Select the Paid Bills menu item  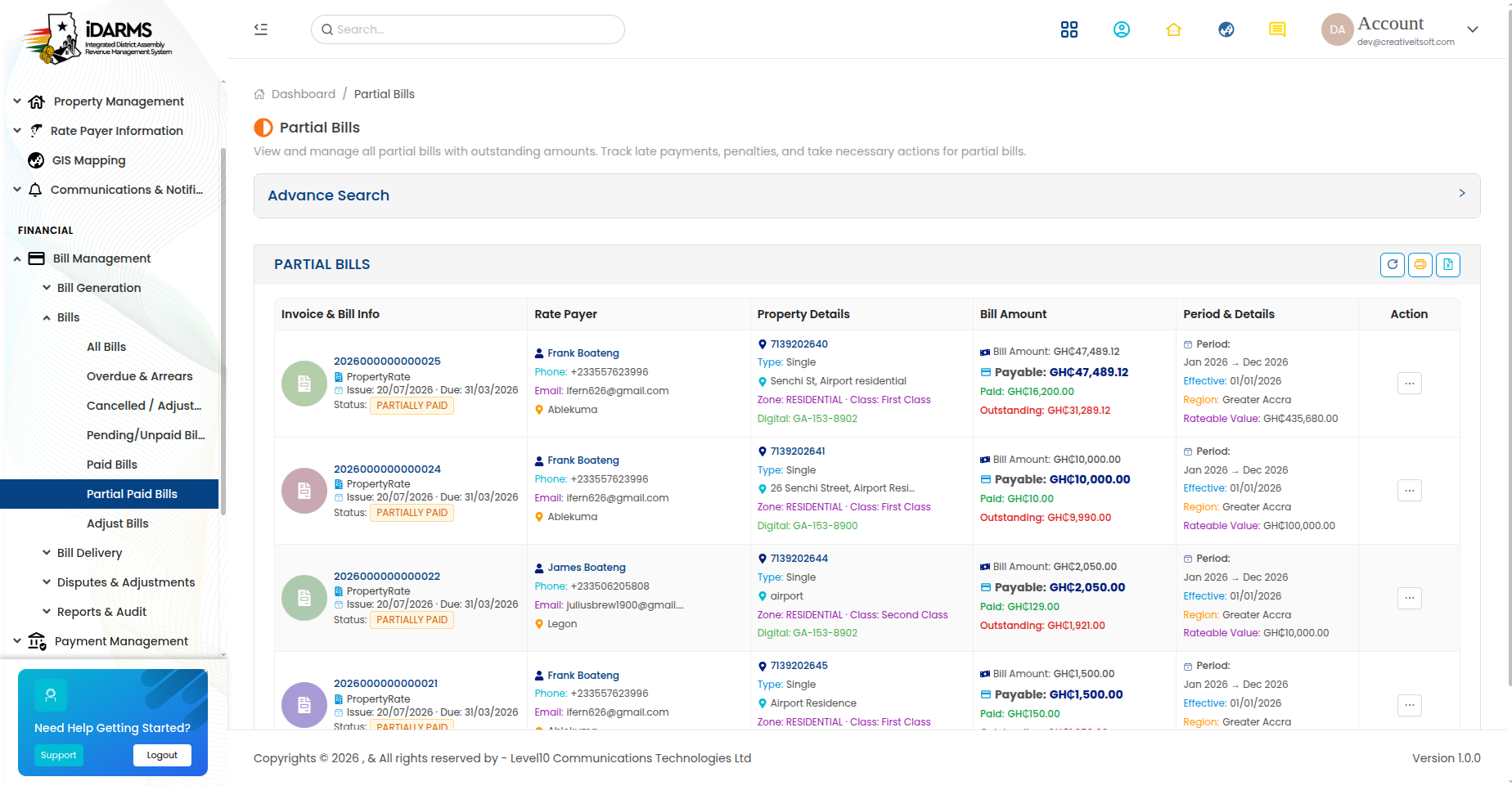tap(112, 465)
